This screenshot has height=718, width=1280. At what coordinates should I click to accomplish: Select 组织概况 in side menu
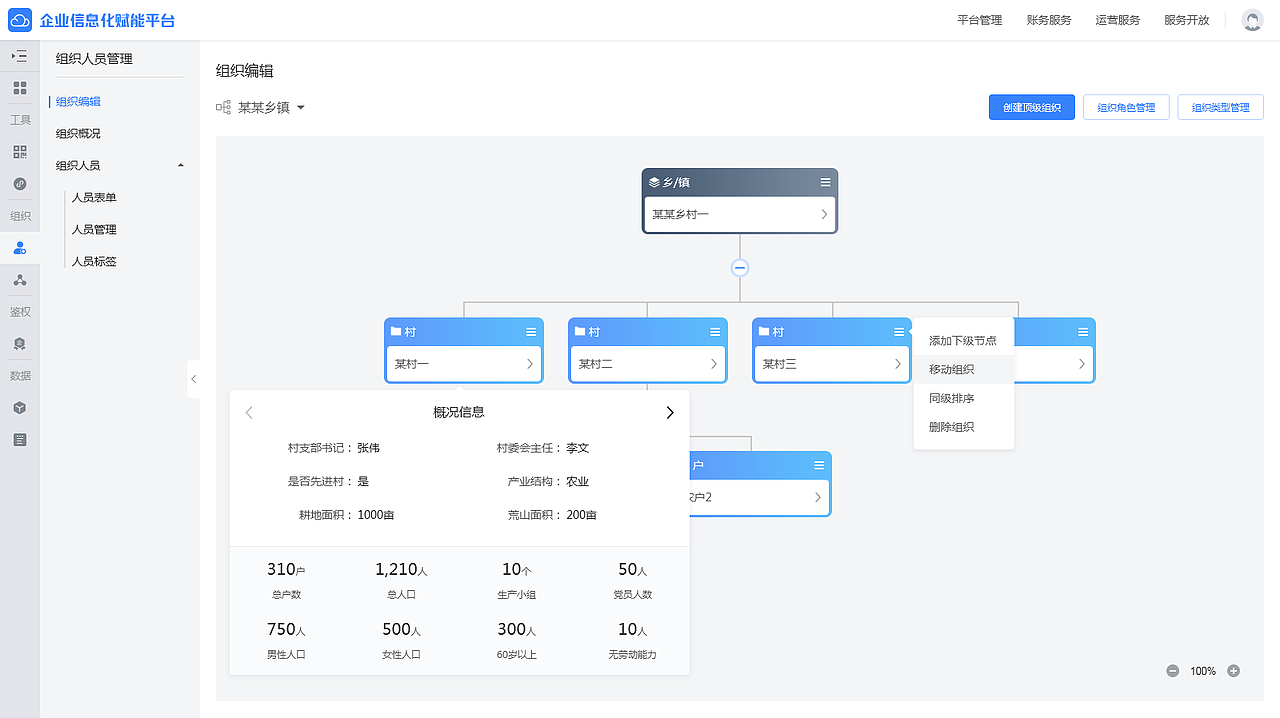[x=78, y=133]
